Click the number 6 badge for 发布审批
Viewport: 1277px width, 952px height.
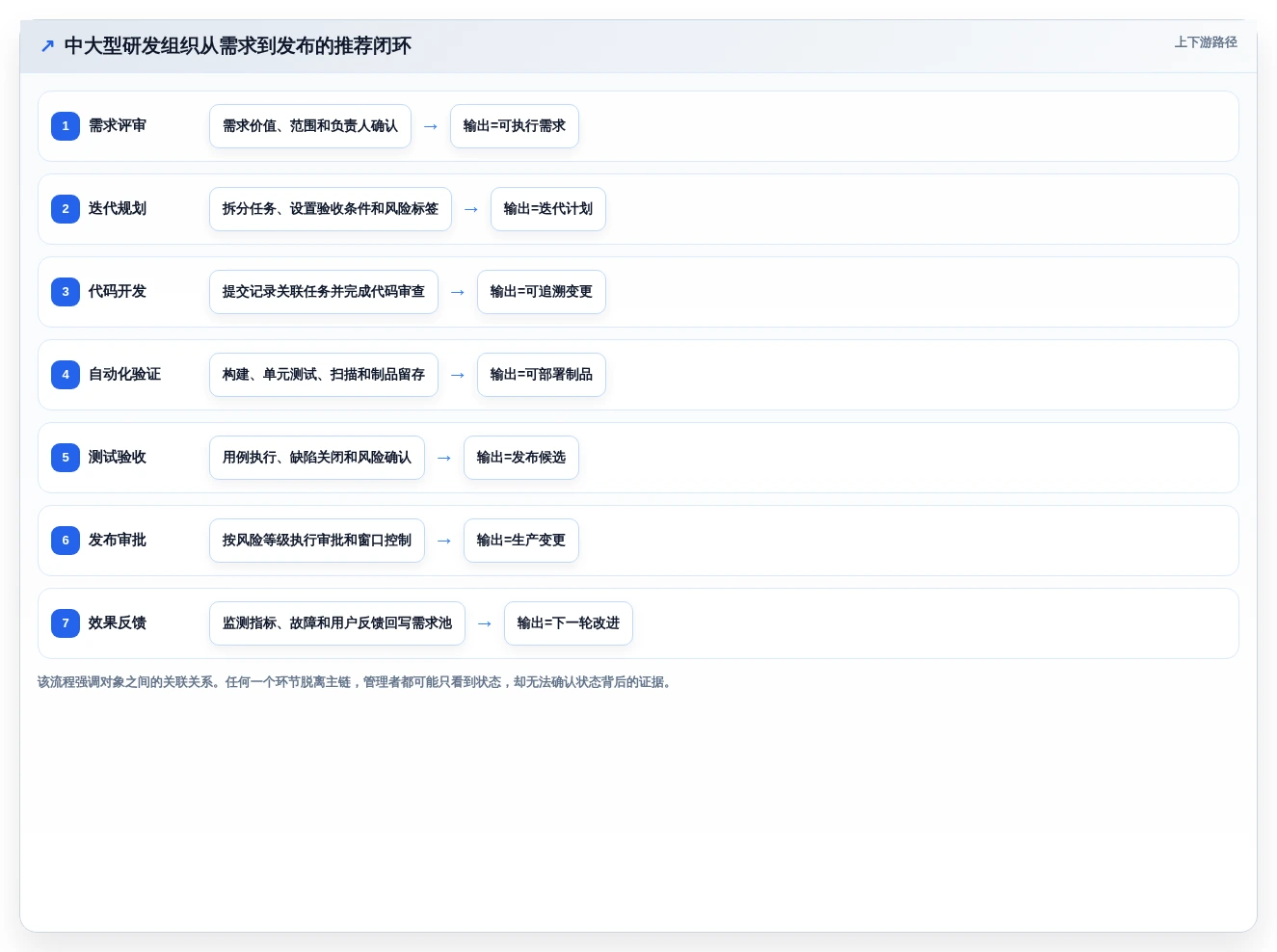pos(66,541)
